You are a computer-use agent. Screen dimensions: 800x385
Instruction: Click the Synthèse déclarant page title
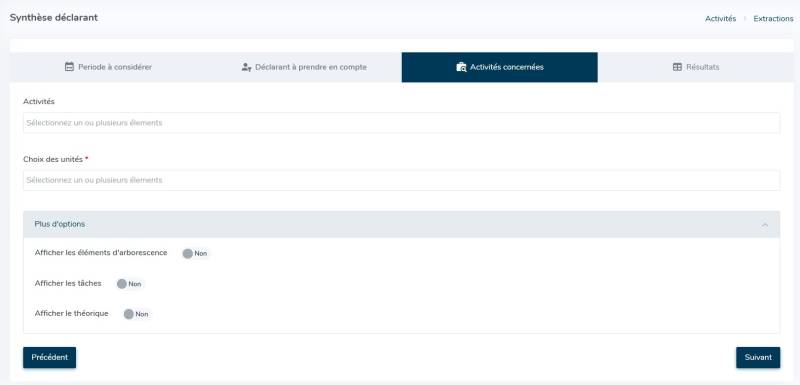click(x=54, y=17)
